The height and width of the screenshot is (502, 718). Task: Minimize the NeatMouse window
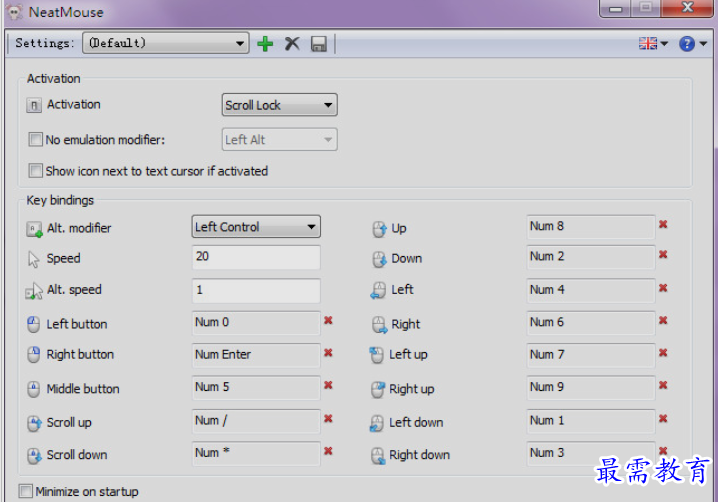[x=615, y=8]
